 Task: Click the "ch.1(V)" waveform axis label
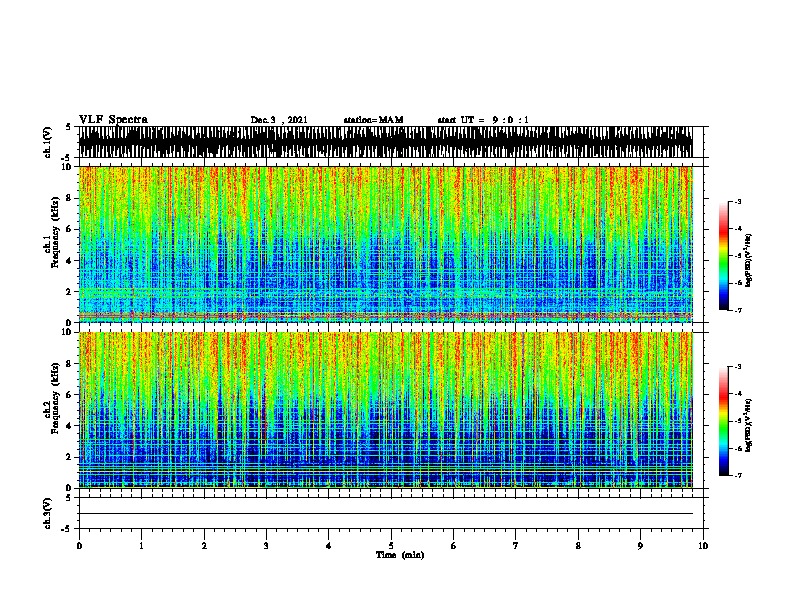pyautogui.click(x=48, y=142)
